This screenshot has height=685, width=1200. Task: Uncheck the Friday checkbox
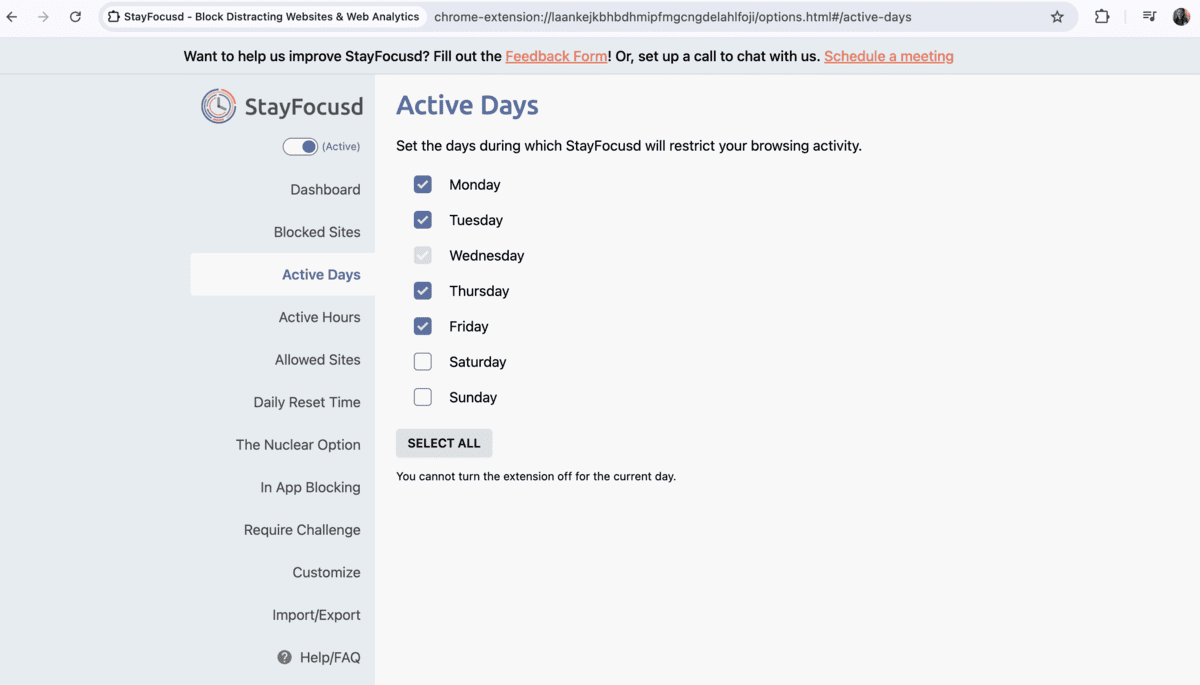pyautogui.click(x=423, y=326)
